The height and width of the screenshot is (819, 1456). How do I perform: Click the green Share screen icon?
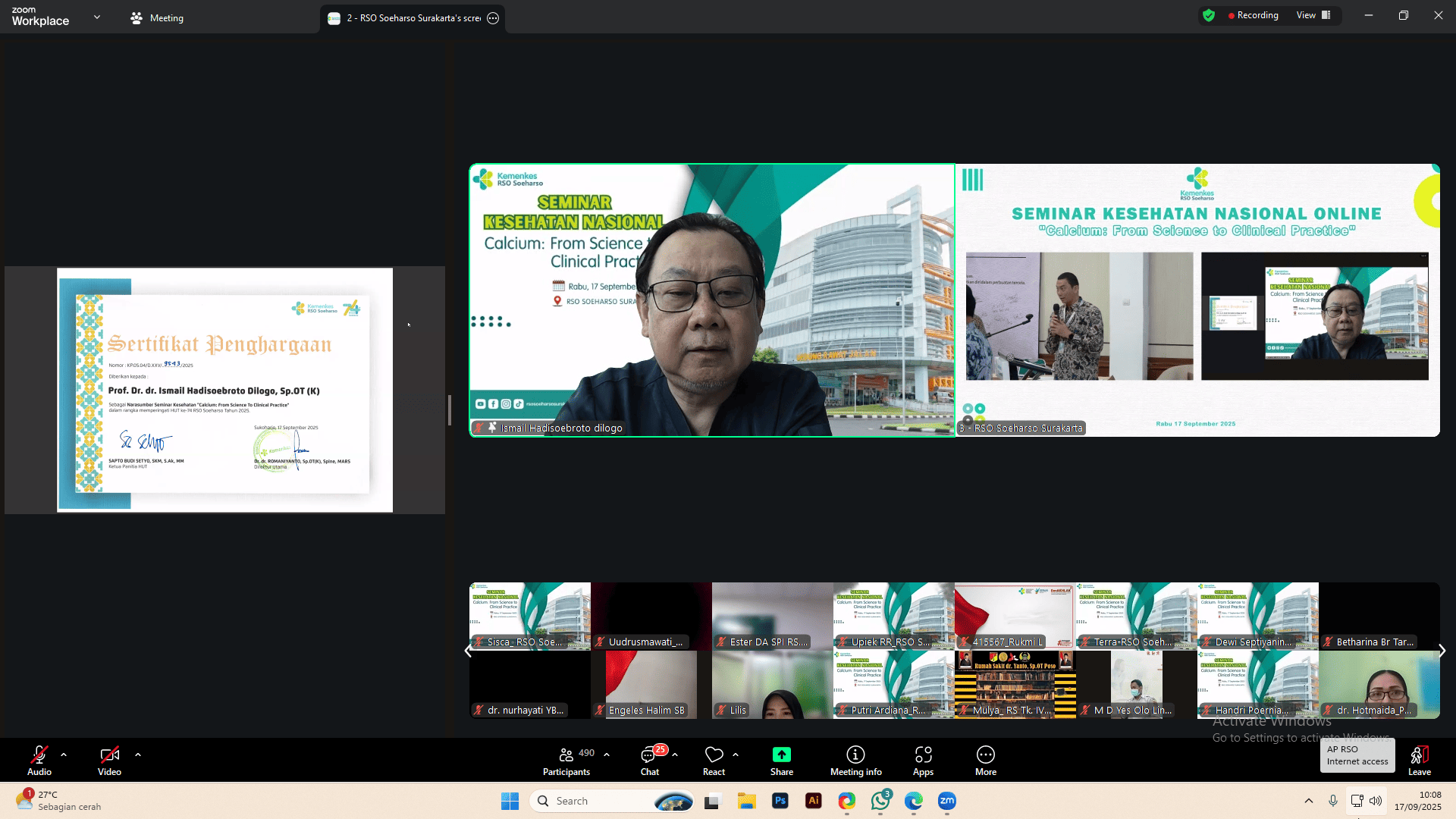(x=781, y=755)
